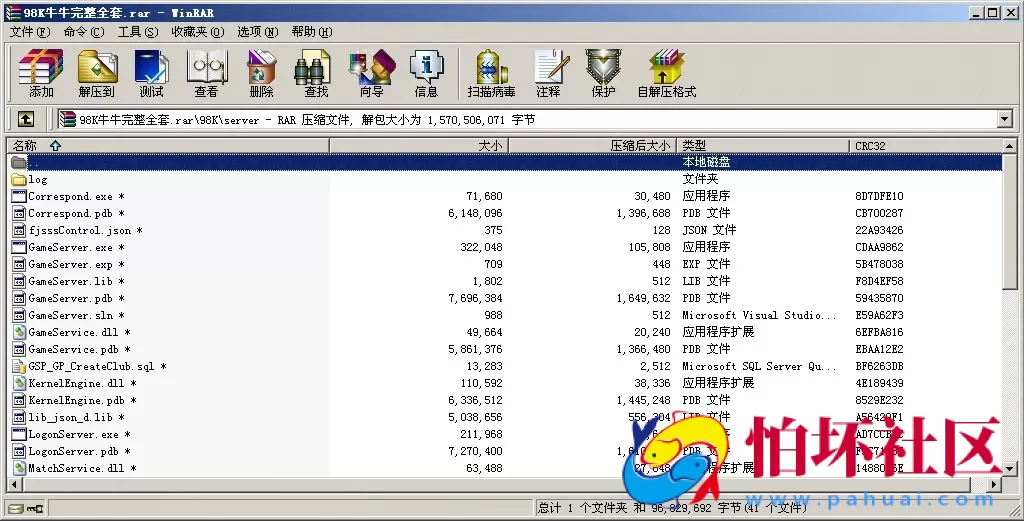The width and height of the screenshot is (1024, 521).
Task: Select the KernelEngine.dll file icon
Action: 18,383
